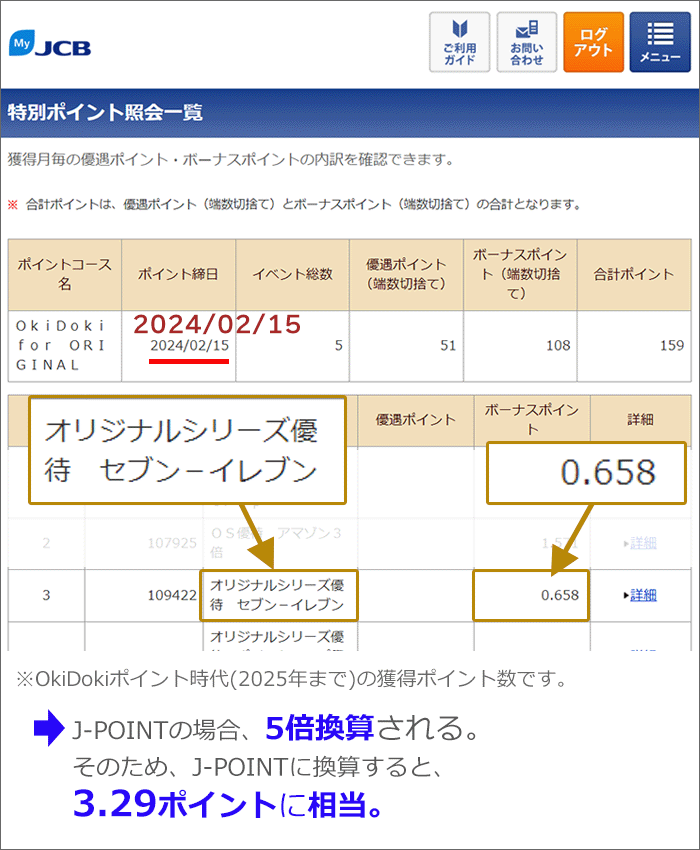Select the date 2024/02/15 under the ポイント締日 column
700x850 pixels.
(x=190, y=345)
